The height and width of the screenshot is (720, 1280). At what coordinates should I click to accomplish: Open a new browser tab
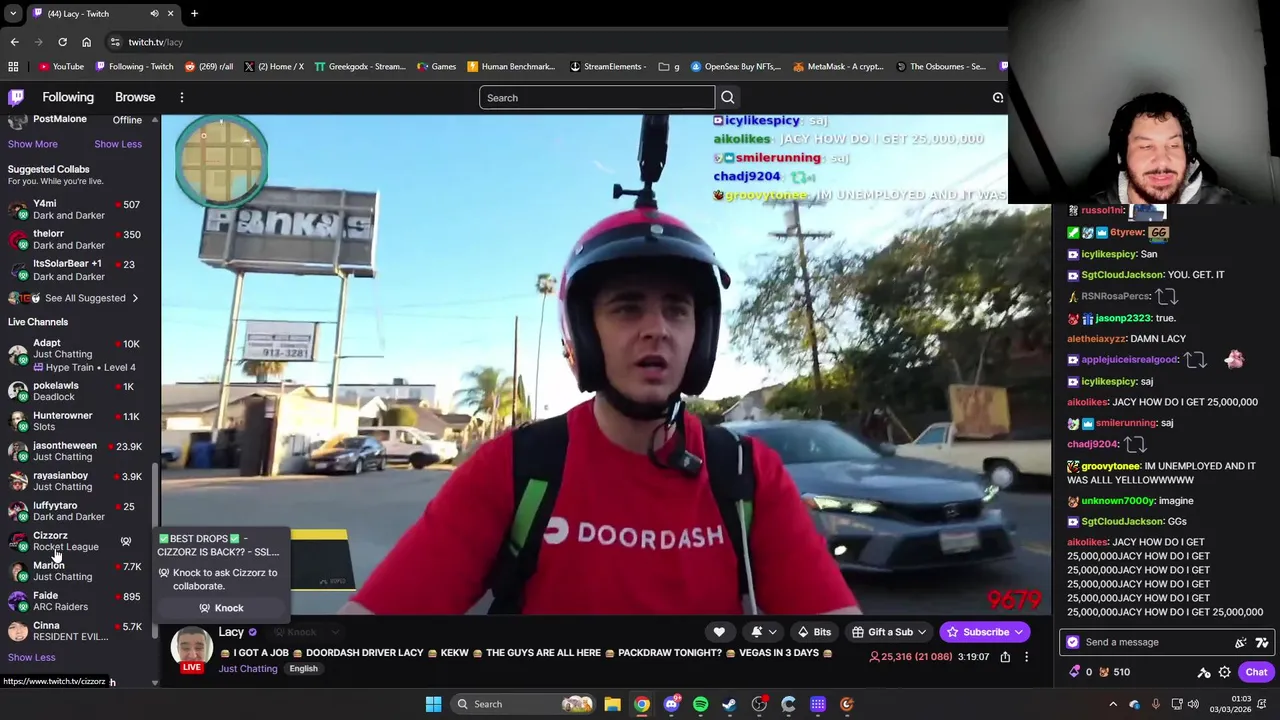coord(194,14)
